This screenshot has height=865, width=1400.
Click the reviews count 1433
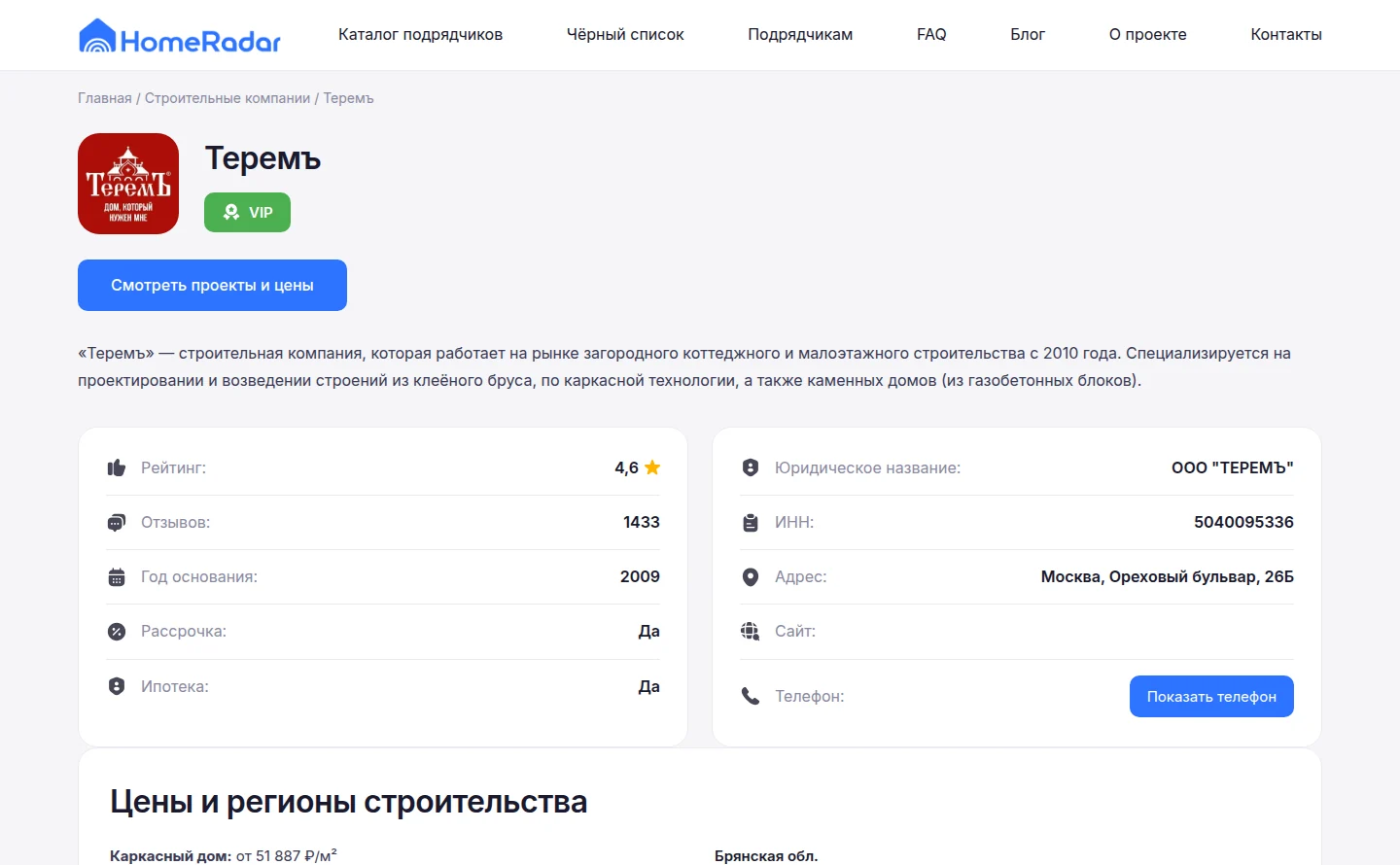pyautogui.click(x=642, y=523)
